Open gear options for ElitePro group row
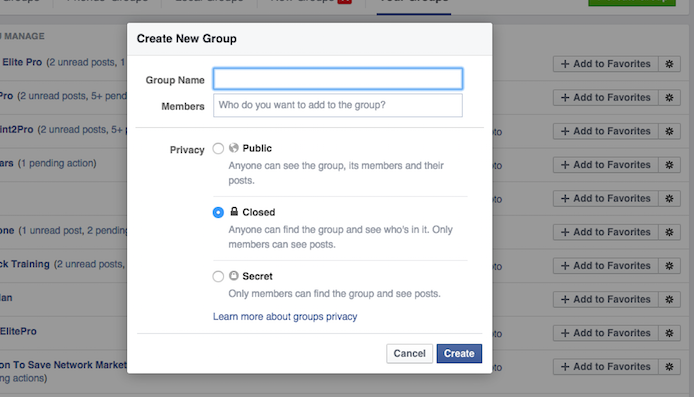 click(x=669, y=333)
